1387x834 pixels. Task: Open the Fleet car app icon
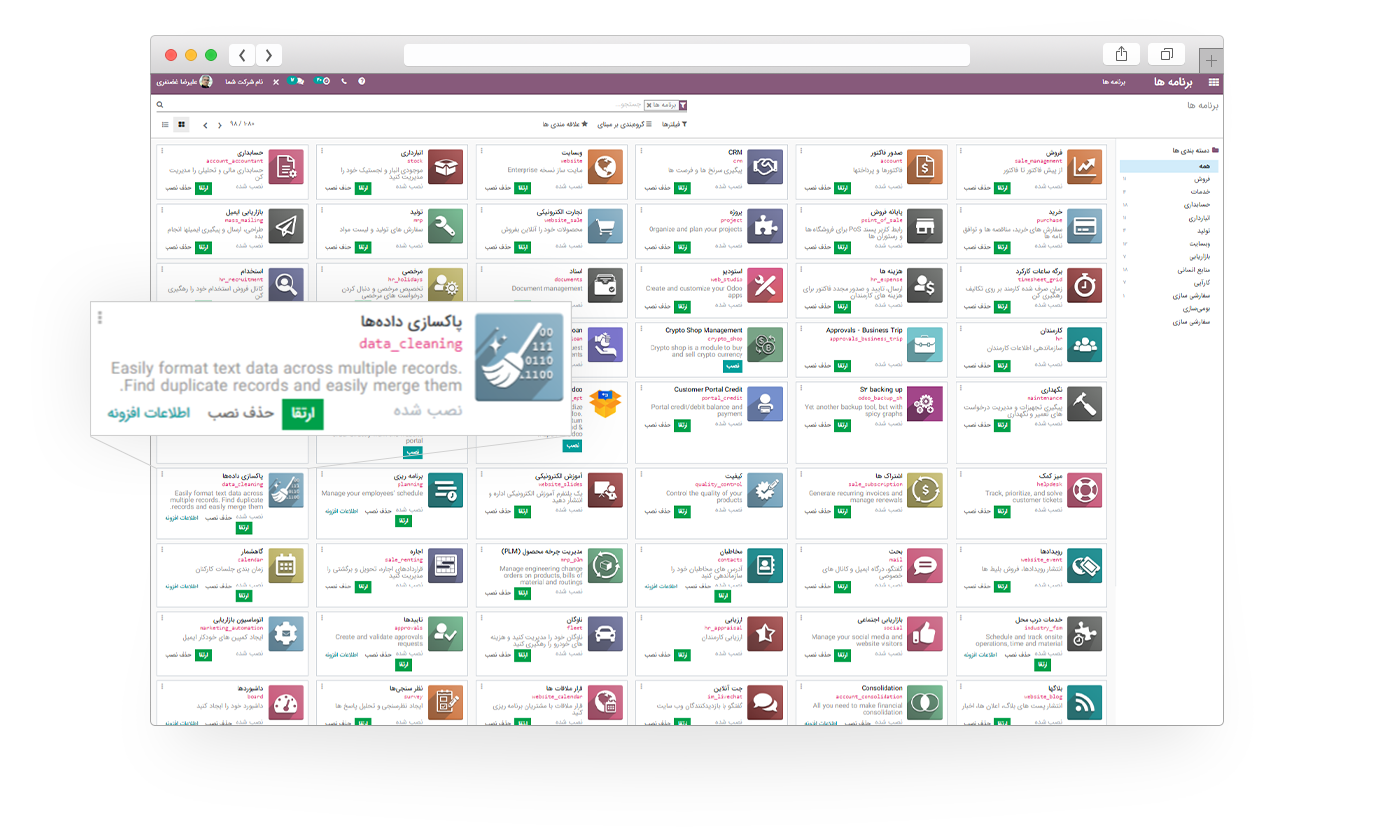click(605, 631)
